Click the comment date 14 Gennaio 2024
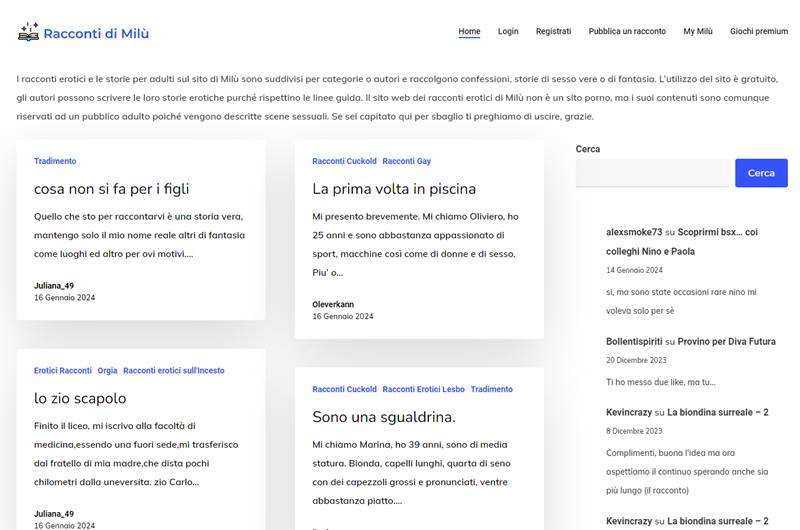 (634, 270)
